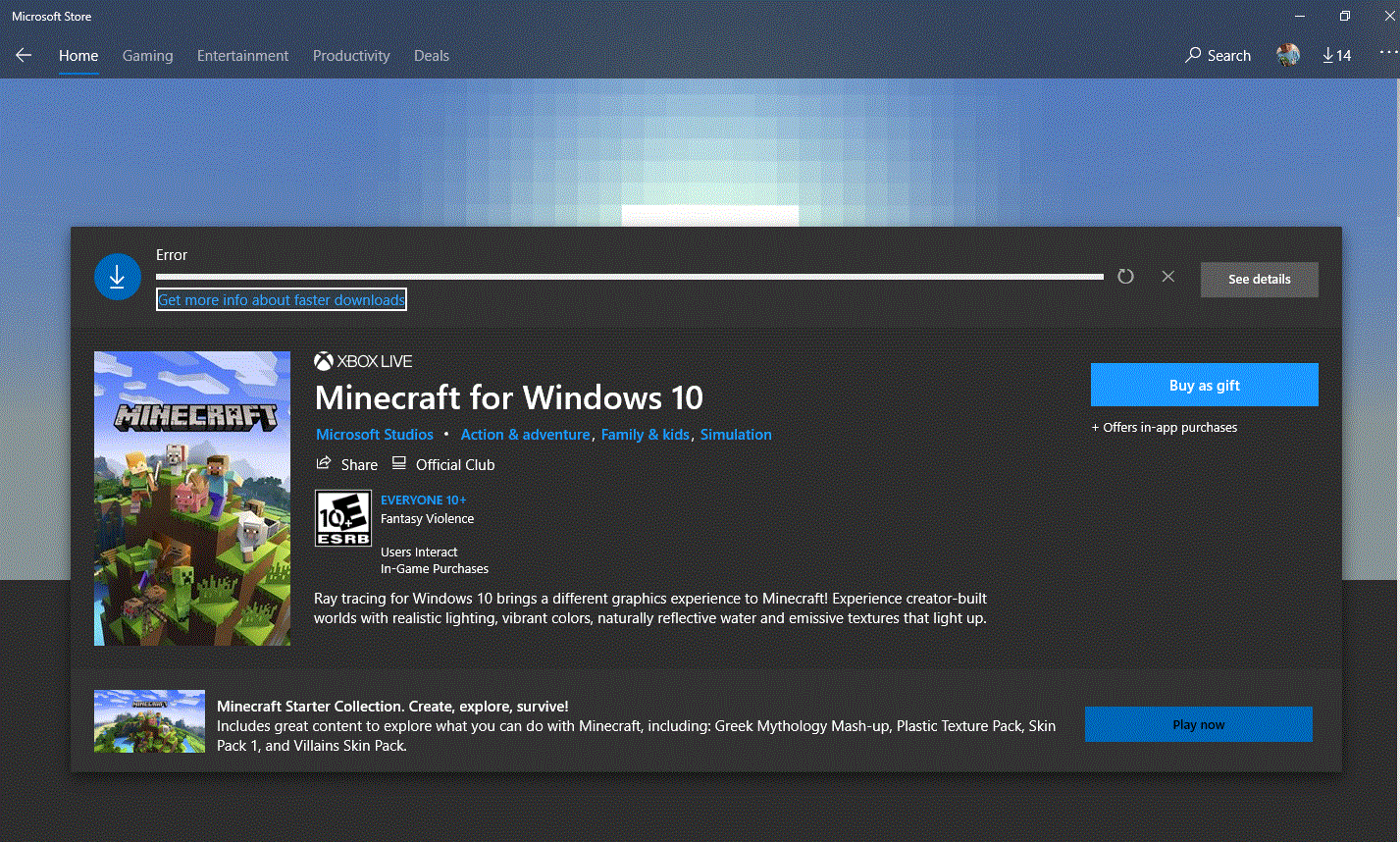
Task: Go back with the back arrow
Action: 24,56
